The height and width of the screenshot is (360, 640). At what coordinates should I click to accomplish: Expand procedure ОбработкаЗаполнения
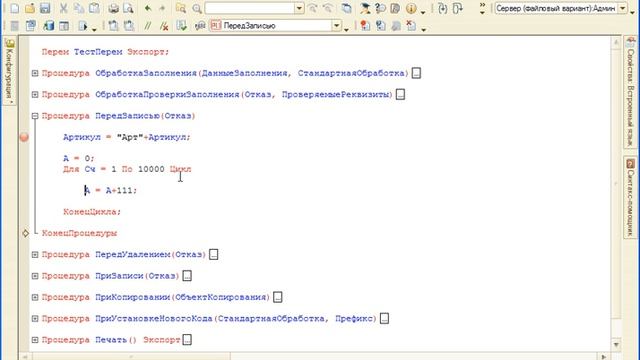click(x=35, y=73)
